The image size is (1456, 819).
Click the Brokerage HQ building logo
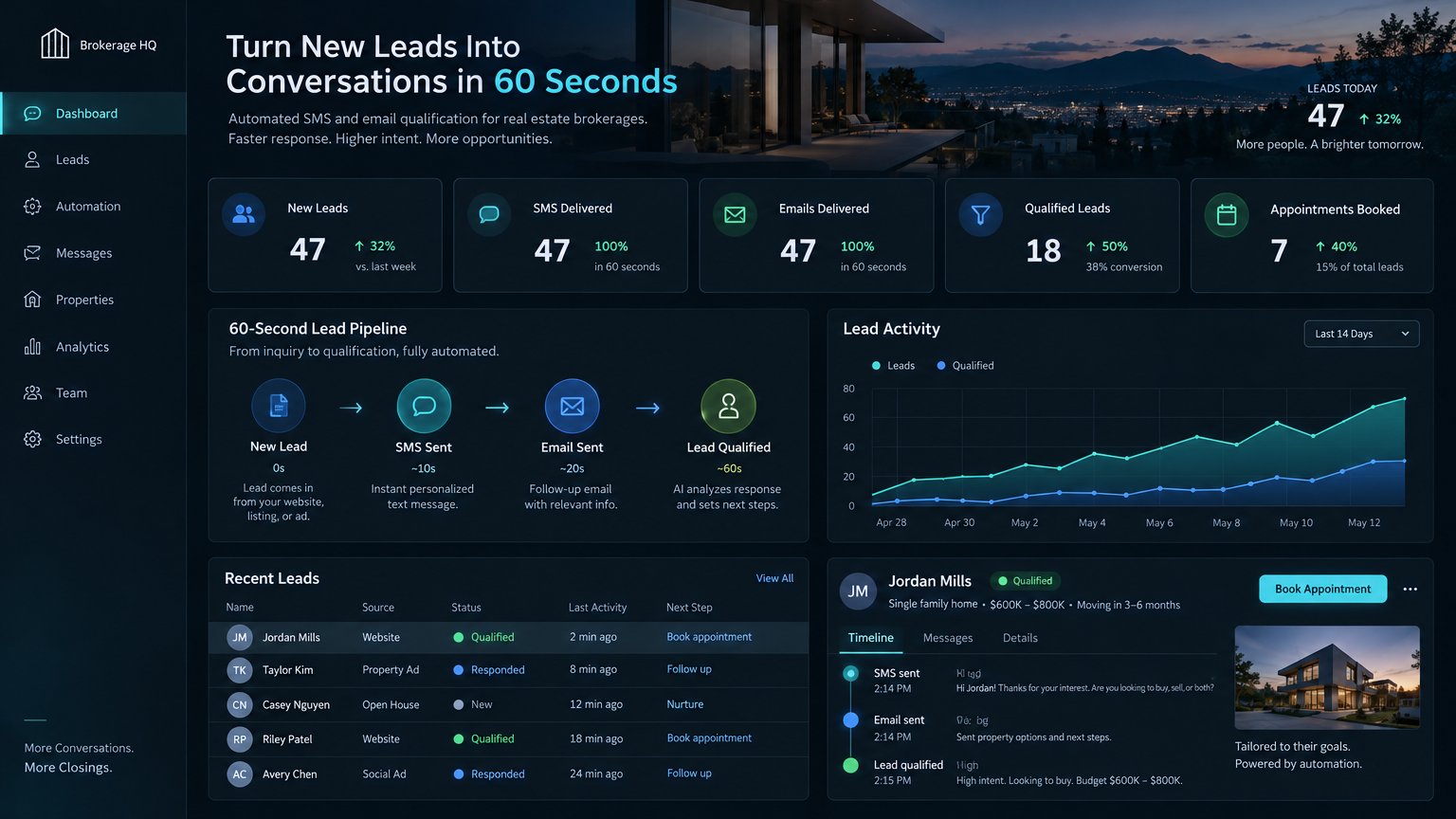(55, 44)
